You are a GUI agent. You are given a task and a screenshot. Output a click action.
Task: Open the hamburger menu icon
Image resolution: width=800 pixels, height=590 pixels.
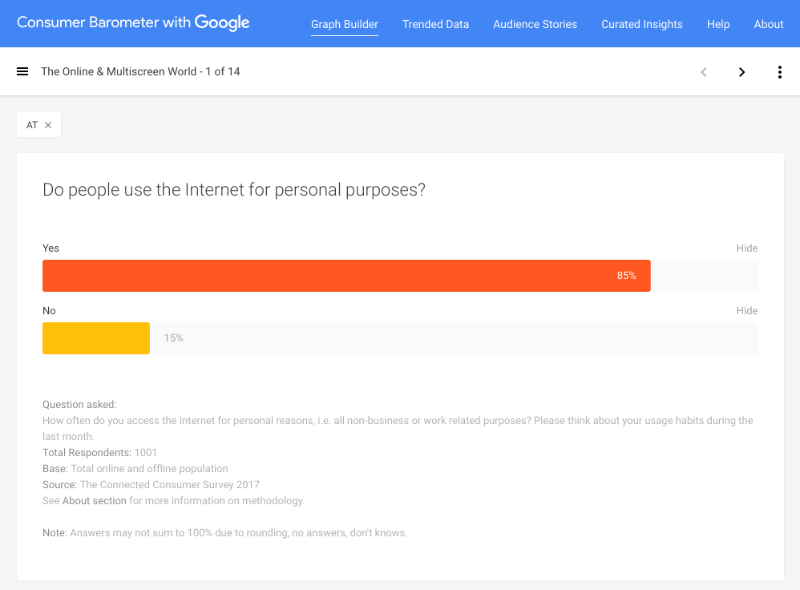pos(22,71)
